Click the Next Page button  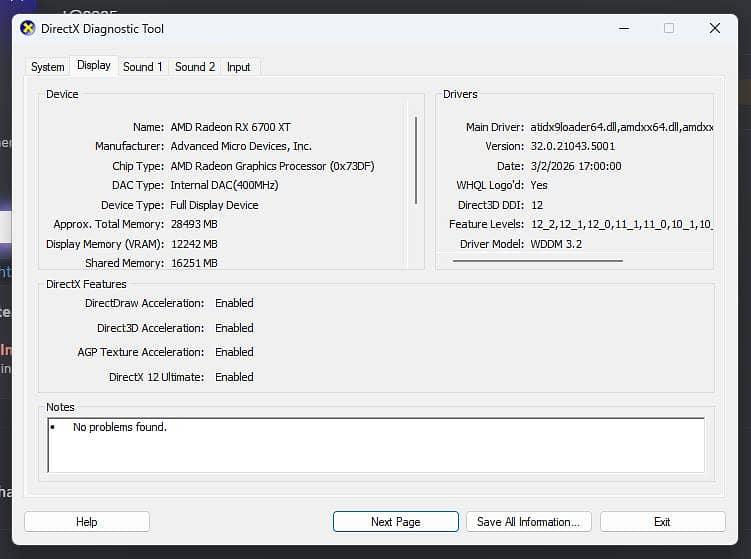click(396, 522)
